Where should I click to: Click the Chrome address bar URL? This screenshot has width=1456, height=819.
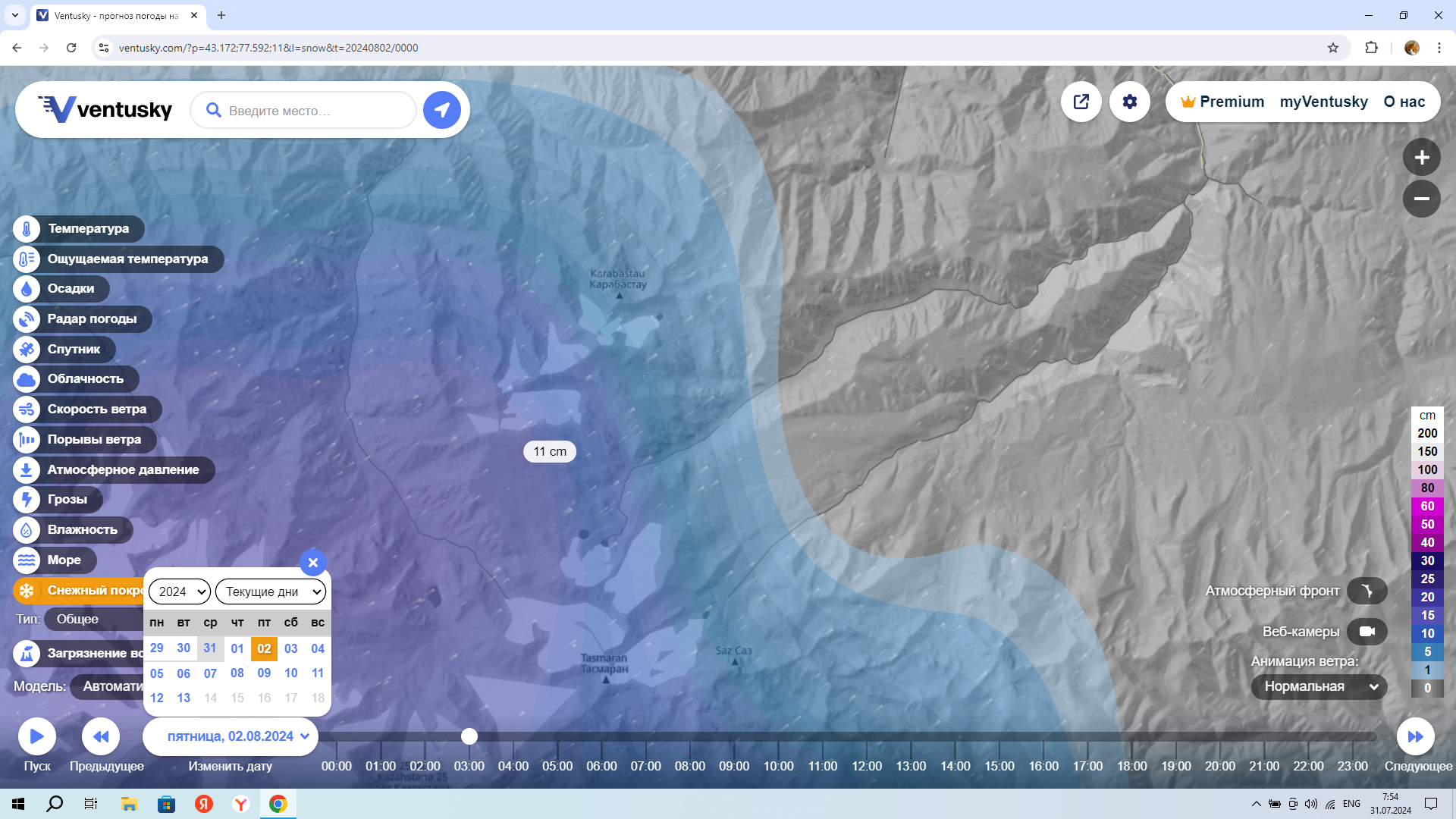tap(268, 48)
